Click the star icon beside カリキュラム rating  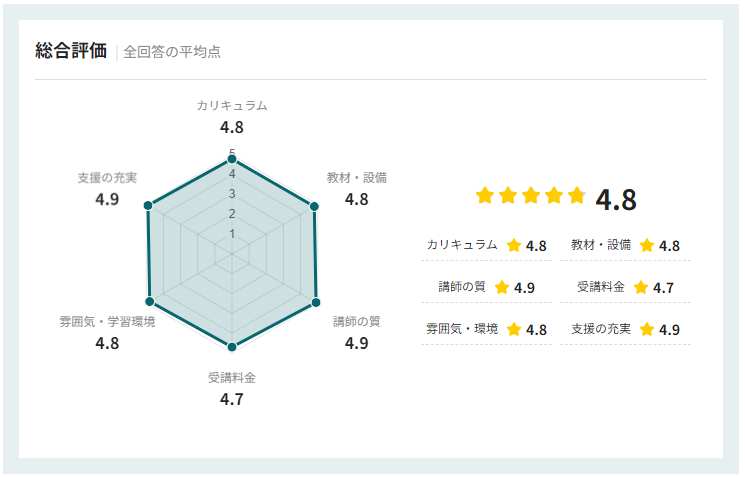tap(514, 245)
